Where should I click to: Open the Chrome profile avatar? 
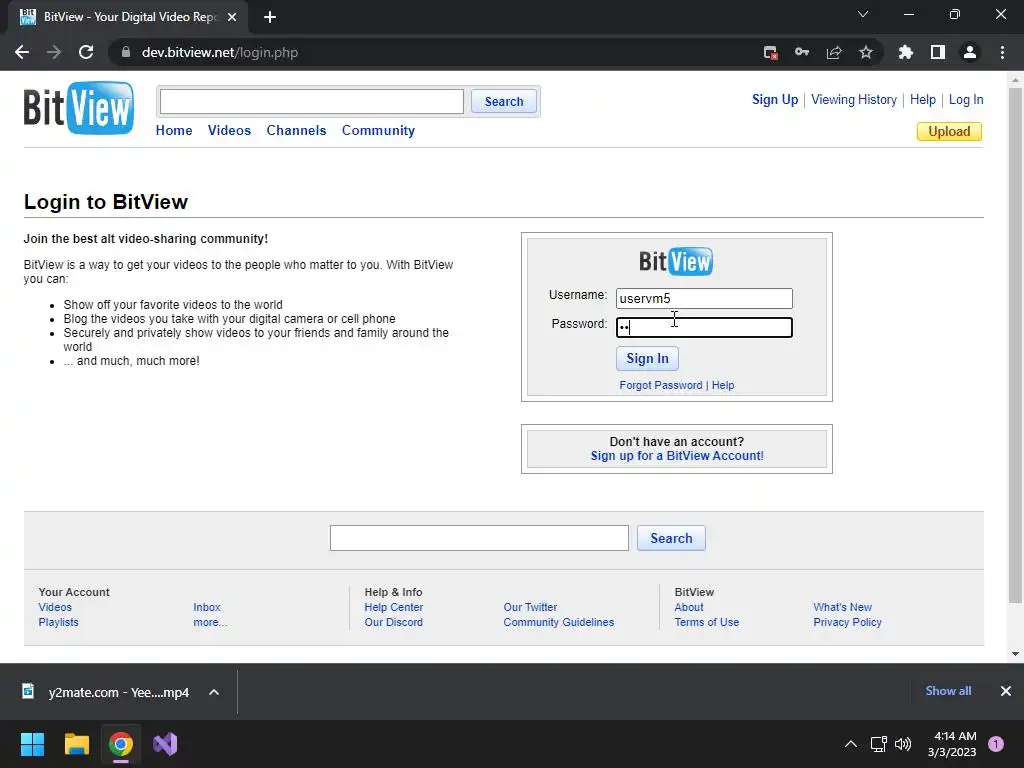point(970,52)
